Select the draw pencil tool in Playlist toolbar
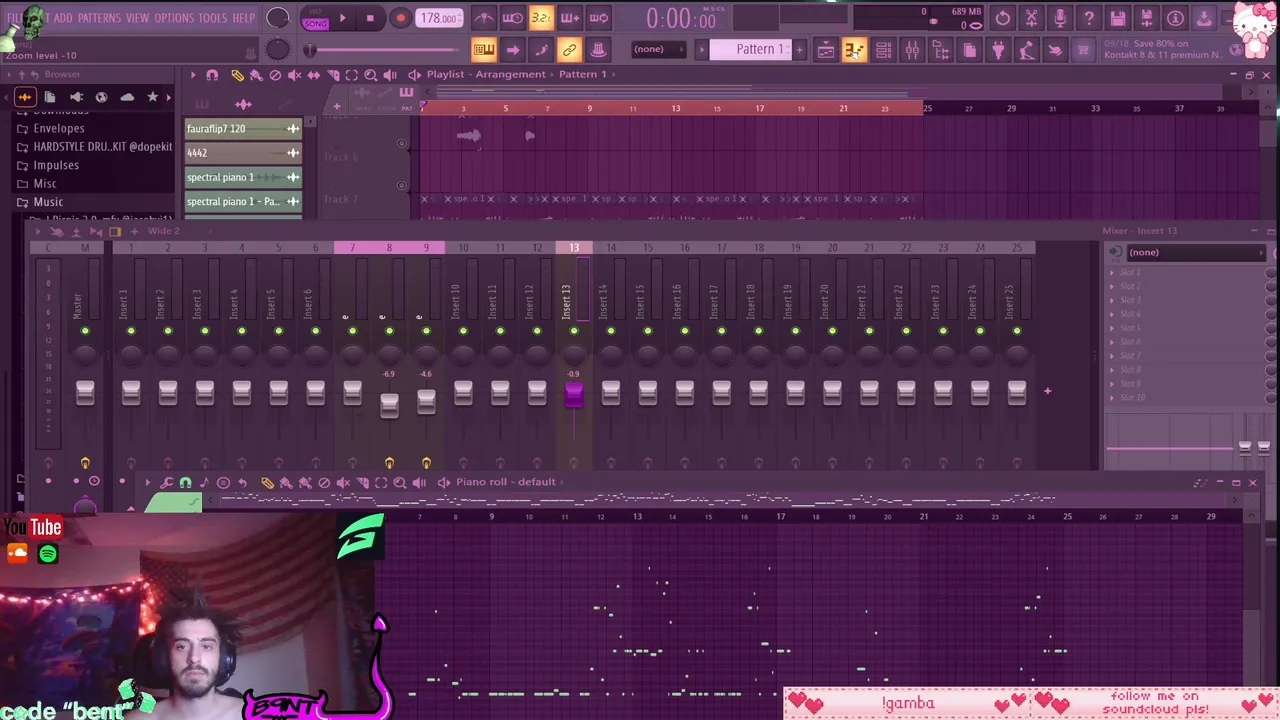Viewport: 1280px width, 720px height. click(x=237, y=75)
